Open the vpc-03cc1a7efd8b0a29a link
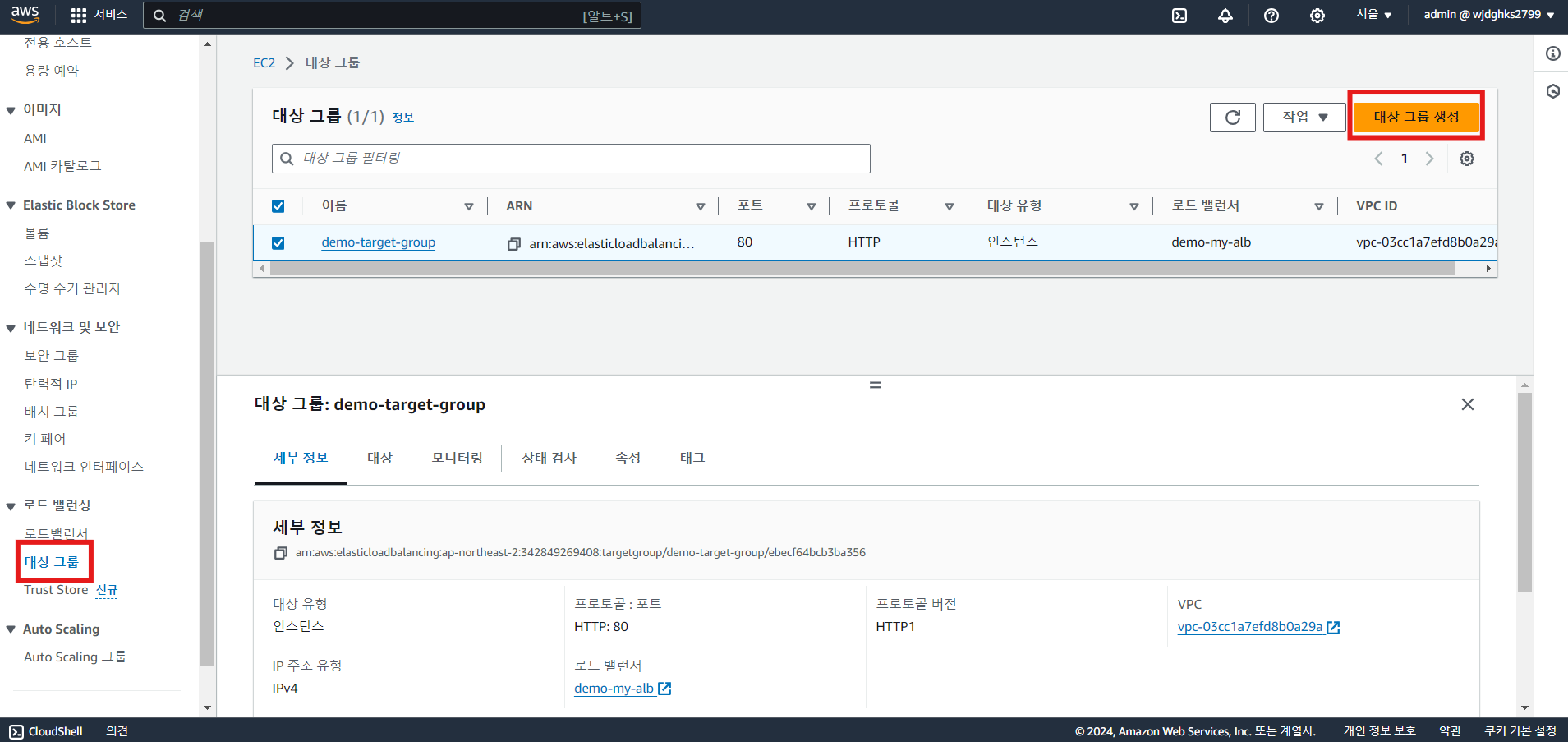Viewport: 1568px width, 742px height. click(x=1250, y=627)
